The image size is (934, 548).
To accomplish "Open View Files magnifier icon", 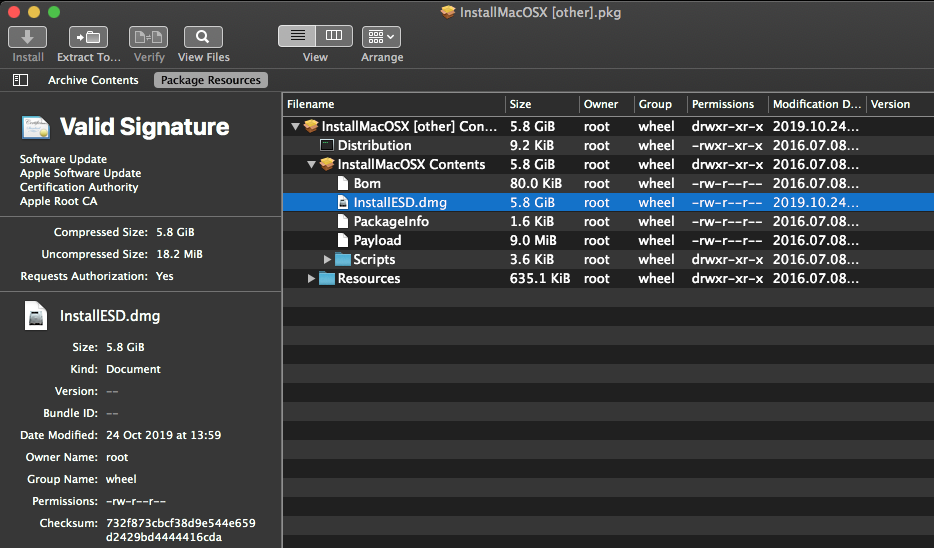I will click(x=203, y=37).
